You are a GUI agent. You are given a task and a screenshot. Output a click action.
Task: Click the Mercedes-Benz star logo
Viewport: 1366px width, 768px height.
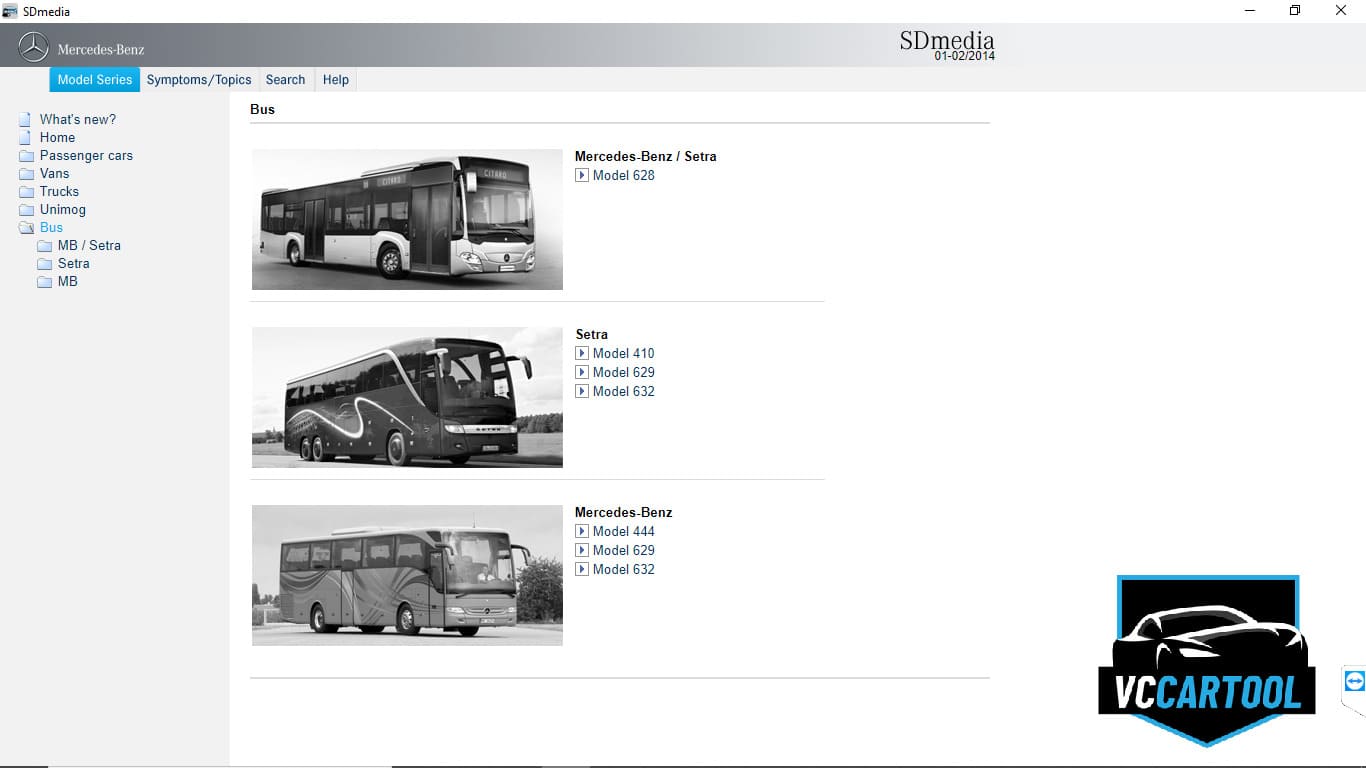[x=34, y=47]
